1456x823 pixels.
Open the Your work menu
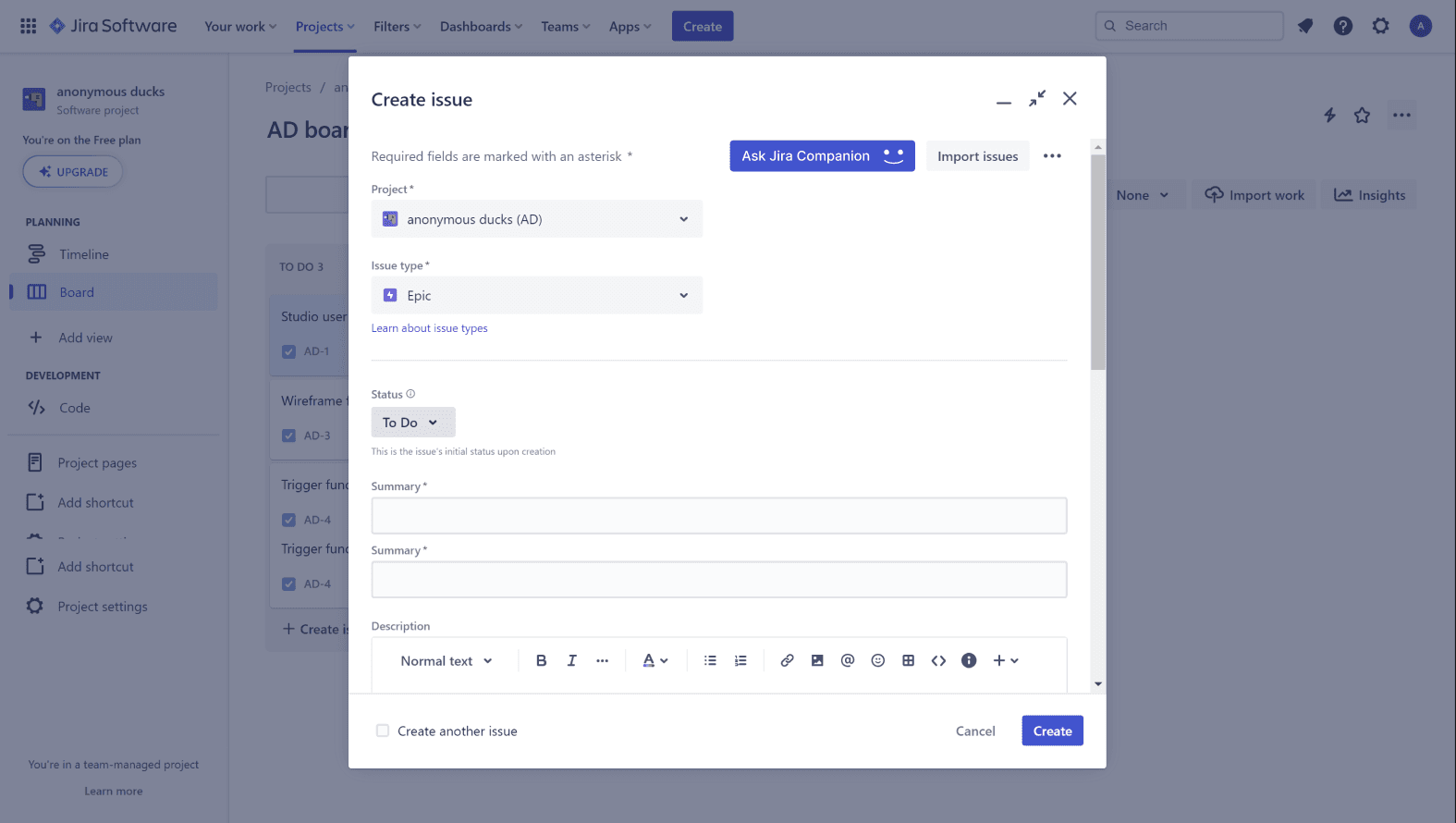coord(240,27)
